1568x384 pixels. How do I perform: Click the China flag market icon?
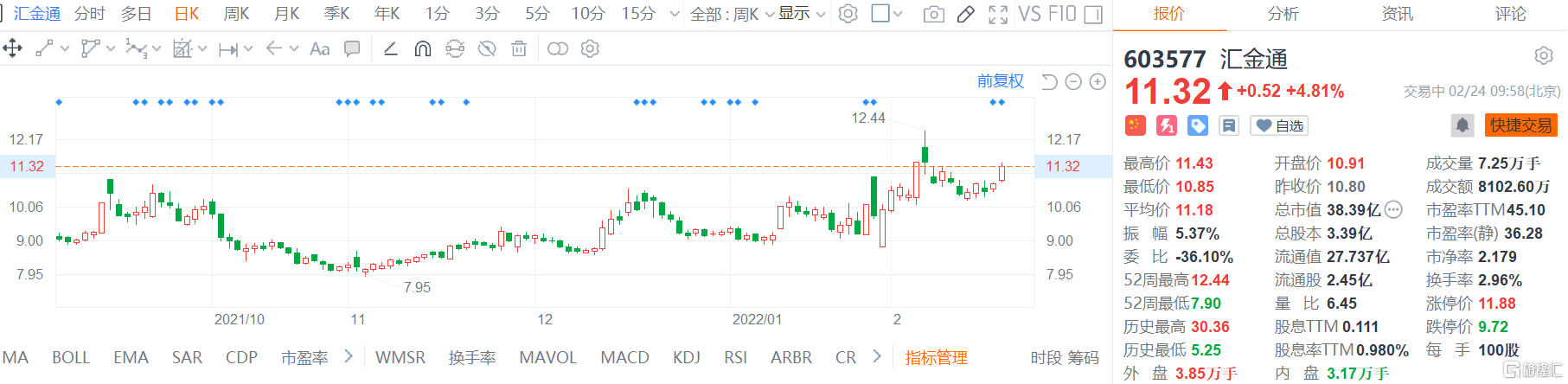[1135, 125]
